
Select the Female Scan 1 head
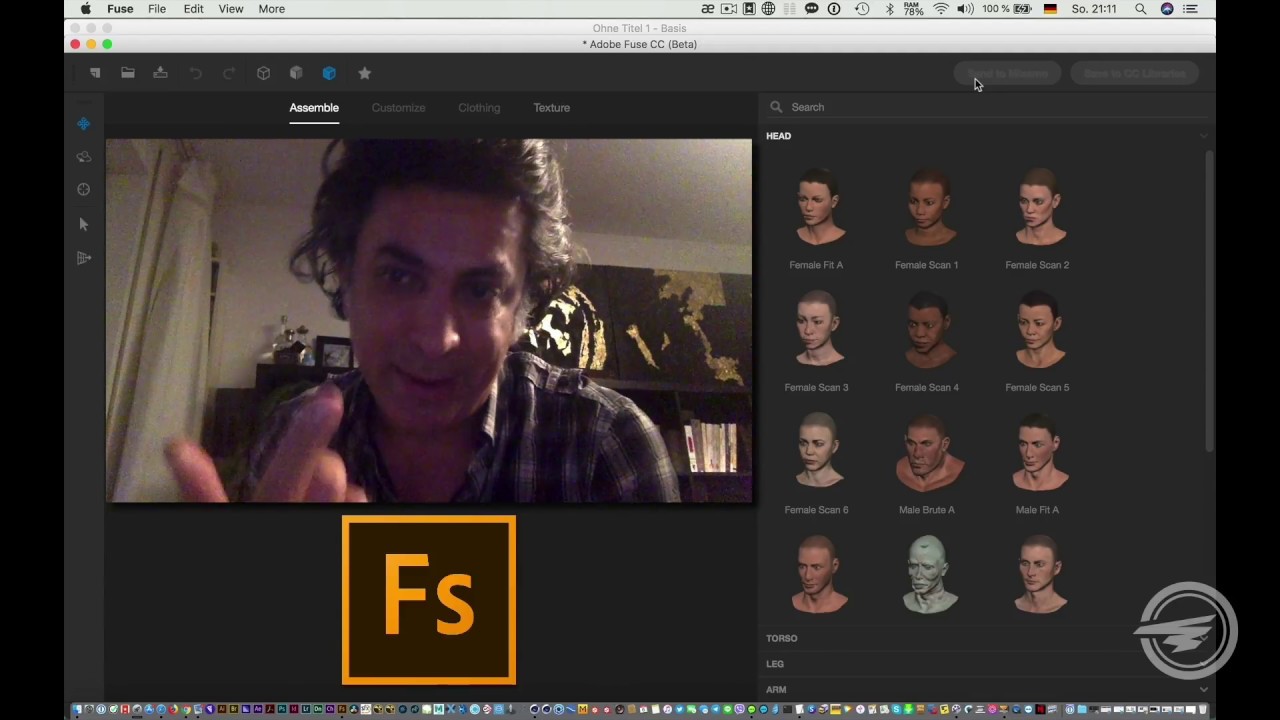[x=928, y=208]
